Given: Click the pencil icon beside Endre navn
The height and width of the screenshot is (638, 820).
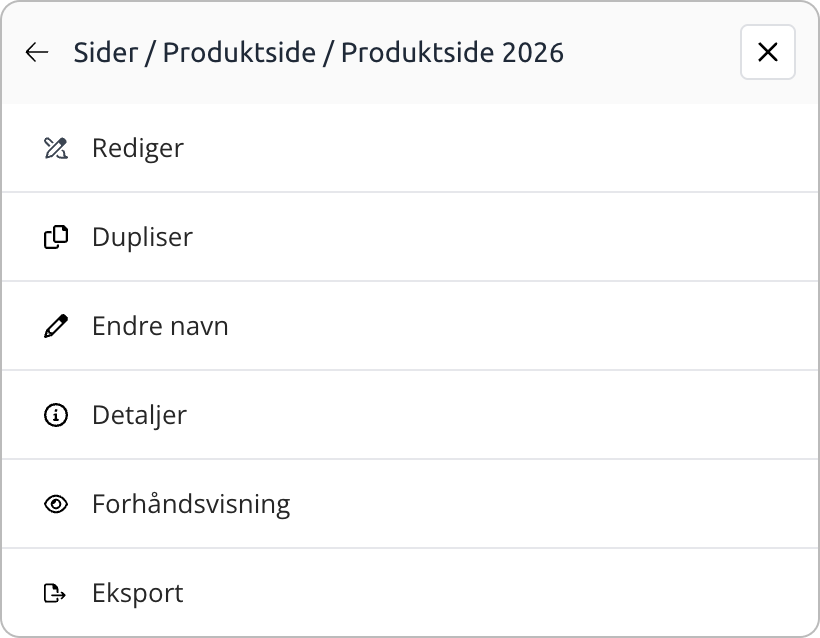Looking at the screenshot, I should pyautogui.click(x=56, y=326).
